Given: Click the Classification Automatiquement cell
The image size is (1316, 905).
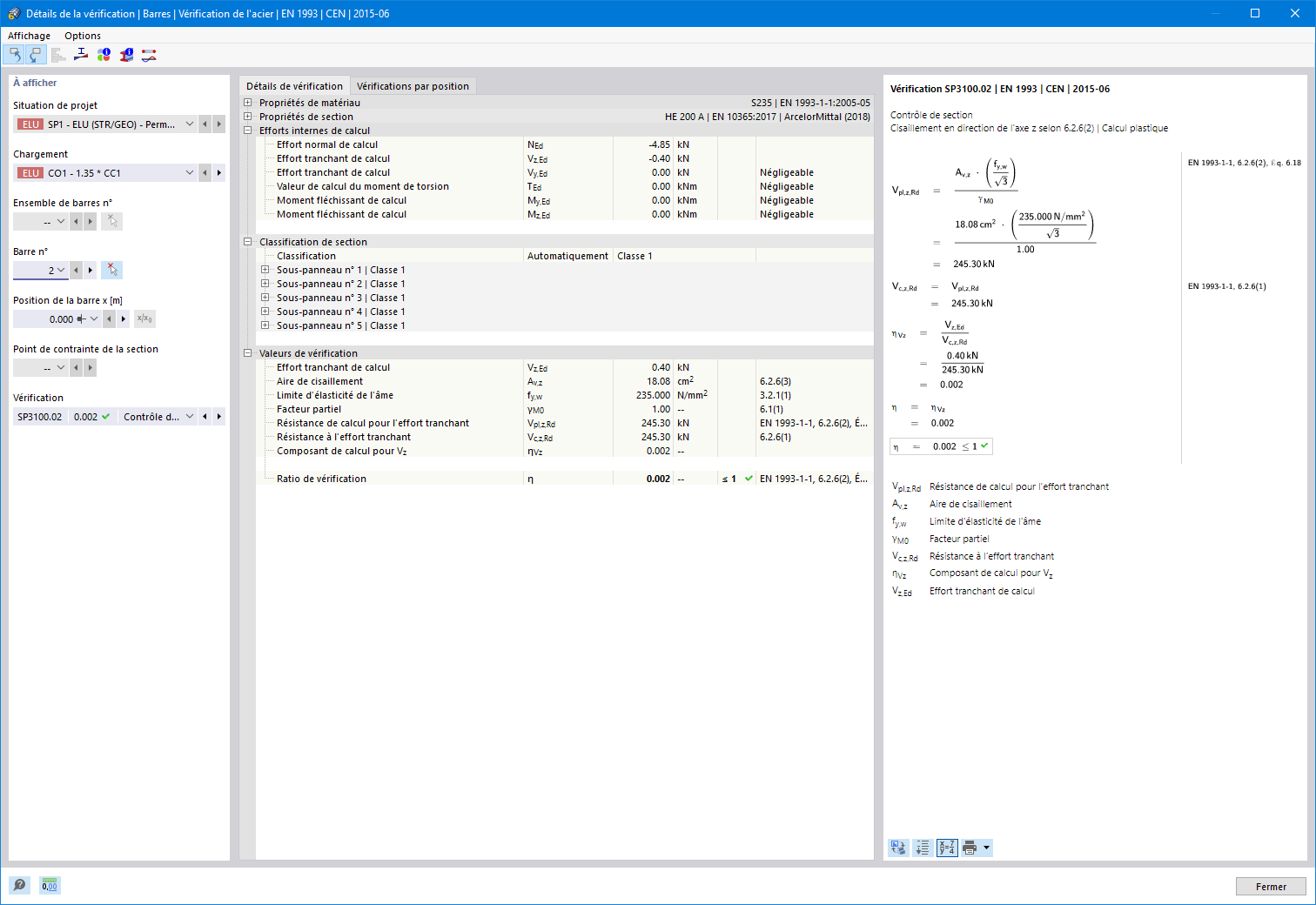Looking at the screenshot, I should click(x=567, y=256).
